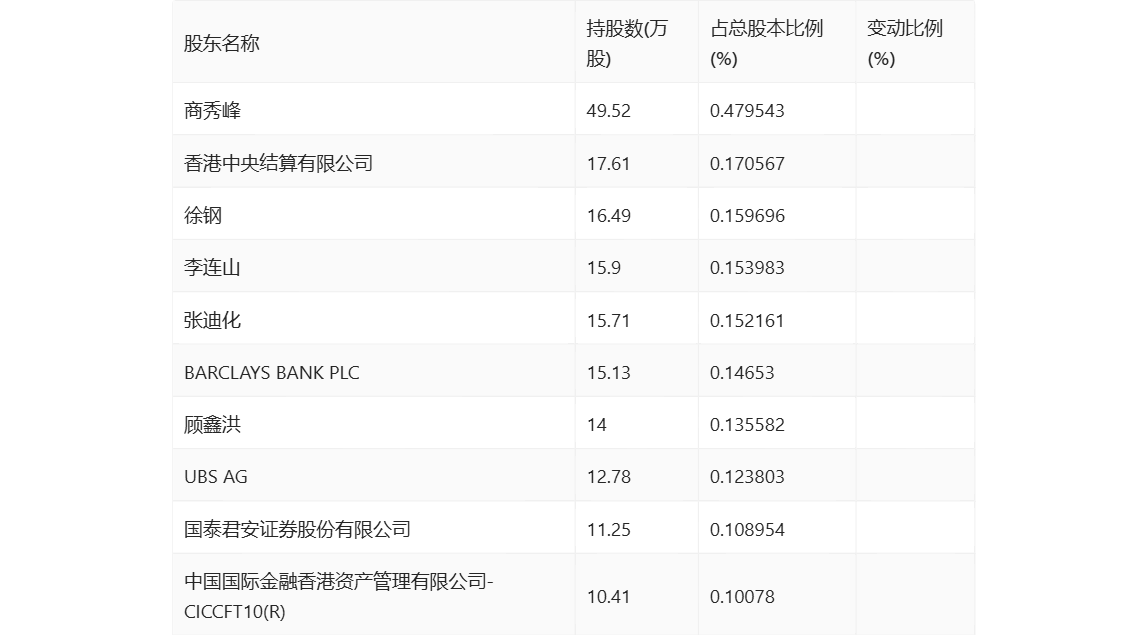Select shareholder name 顾鑫洪

[x=212, y=424]
